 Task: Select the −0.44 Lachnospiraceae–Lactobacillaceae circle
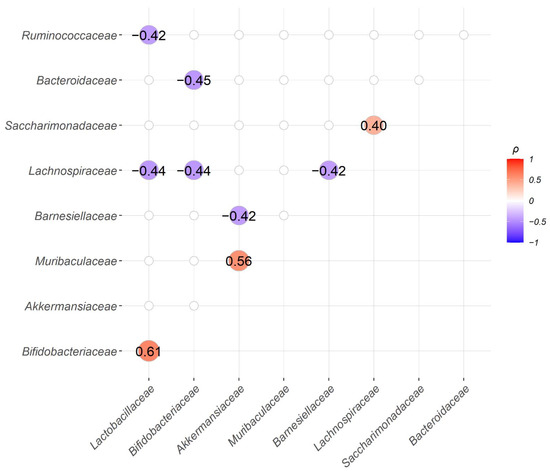149,170
